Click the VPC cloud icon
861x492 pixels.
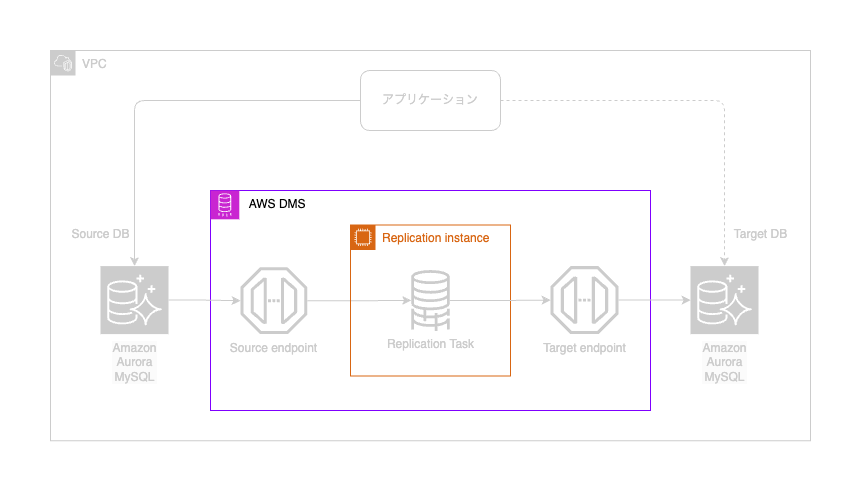(x=63, y=63)
